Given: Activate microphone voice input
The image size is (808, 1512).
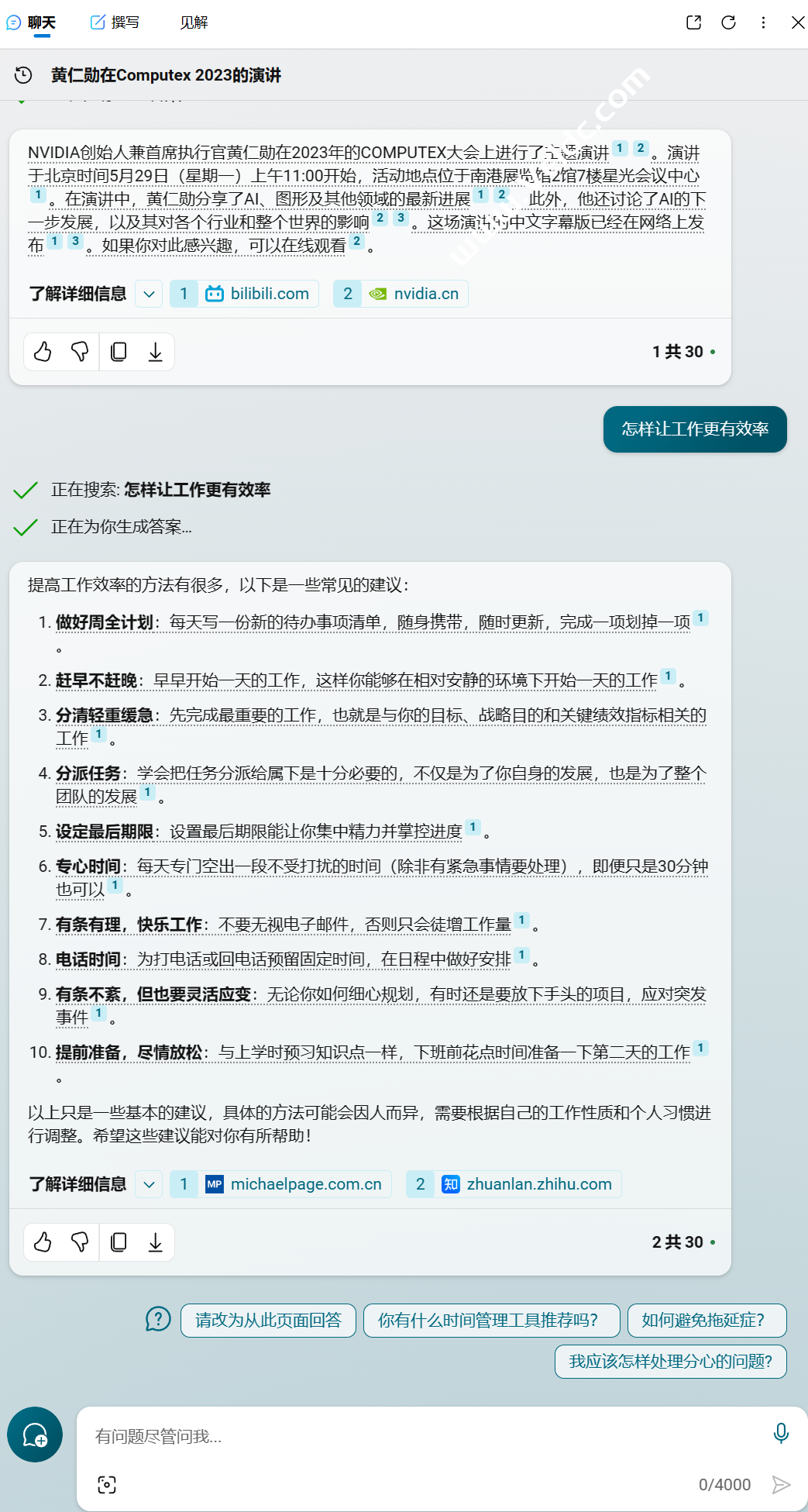Looking at the screenshot, I should 781,1434.
